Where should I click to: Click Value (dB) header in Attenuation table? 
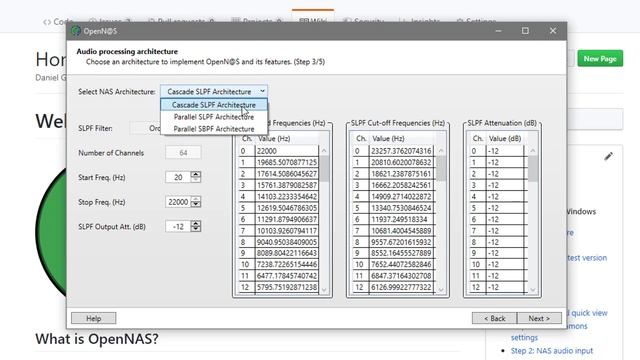click(505, 138)
